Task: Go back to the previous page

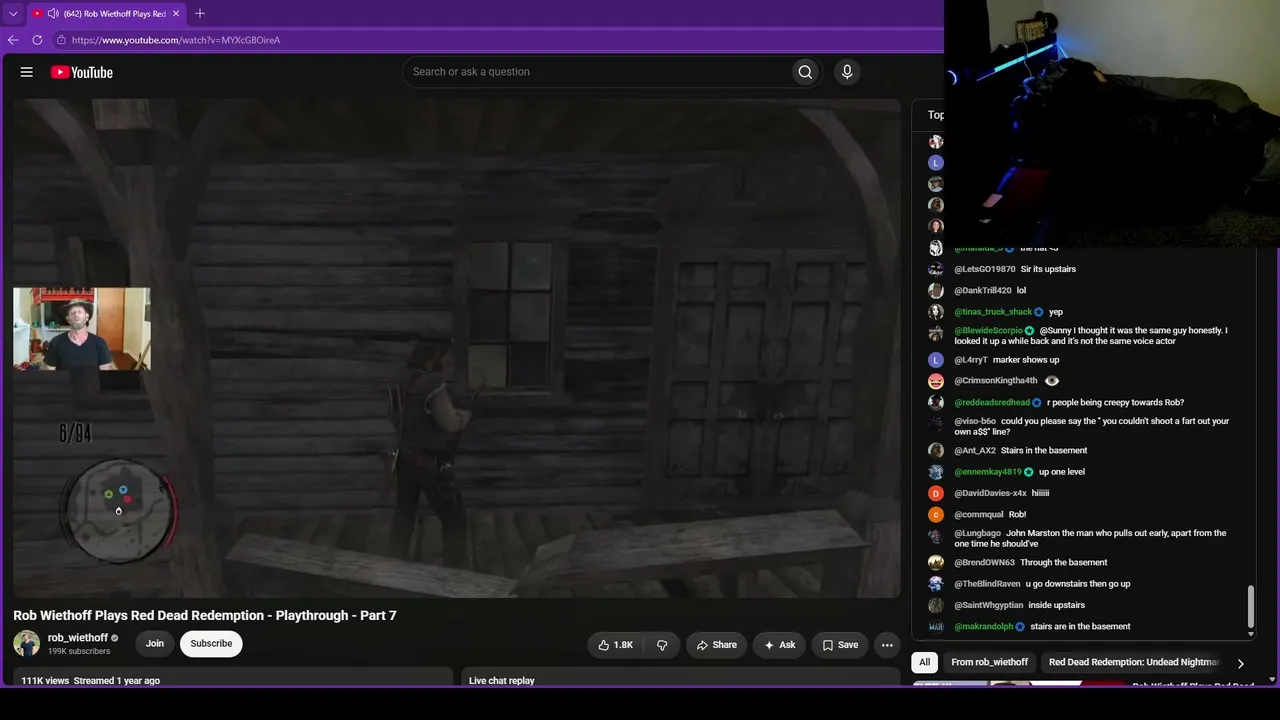Action: (13, 40)
